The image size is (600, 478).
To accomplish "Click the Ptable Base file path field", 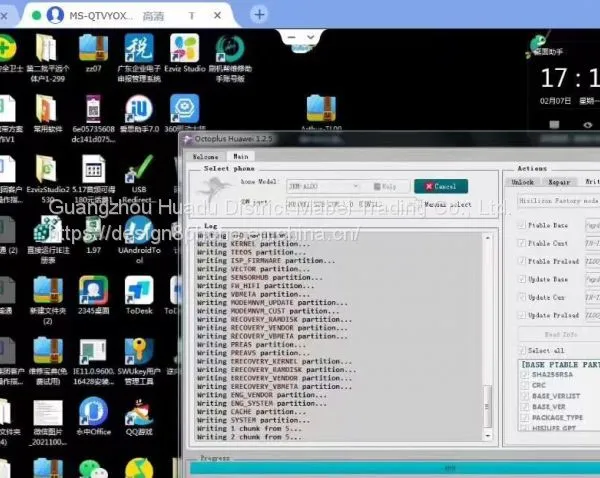I will tap(593, 225).
